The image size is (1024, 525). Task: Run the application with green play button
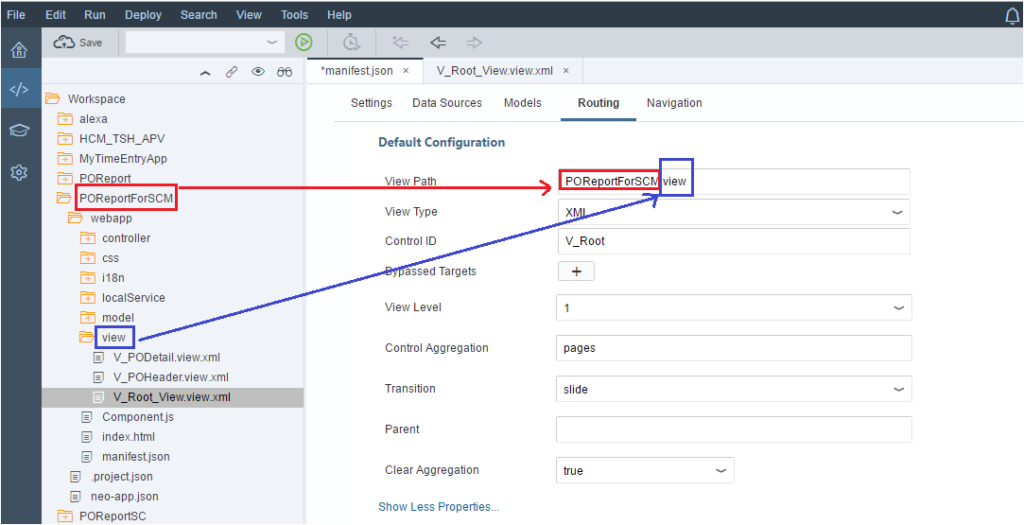click(303, 42)
